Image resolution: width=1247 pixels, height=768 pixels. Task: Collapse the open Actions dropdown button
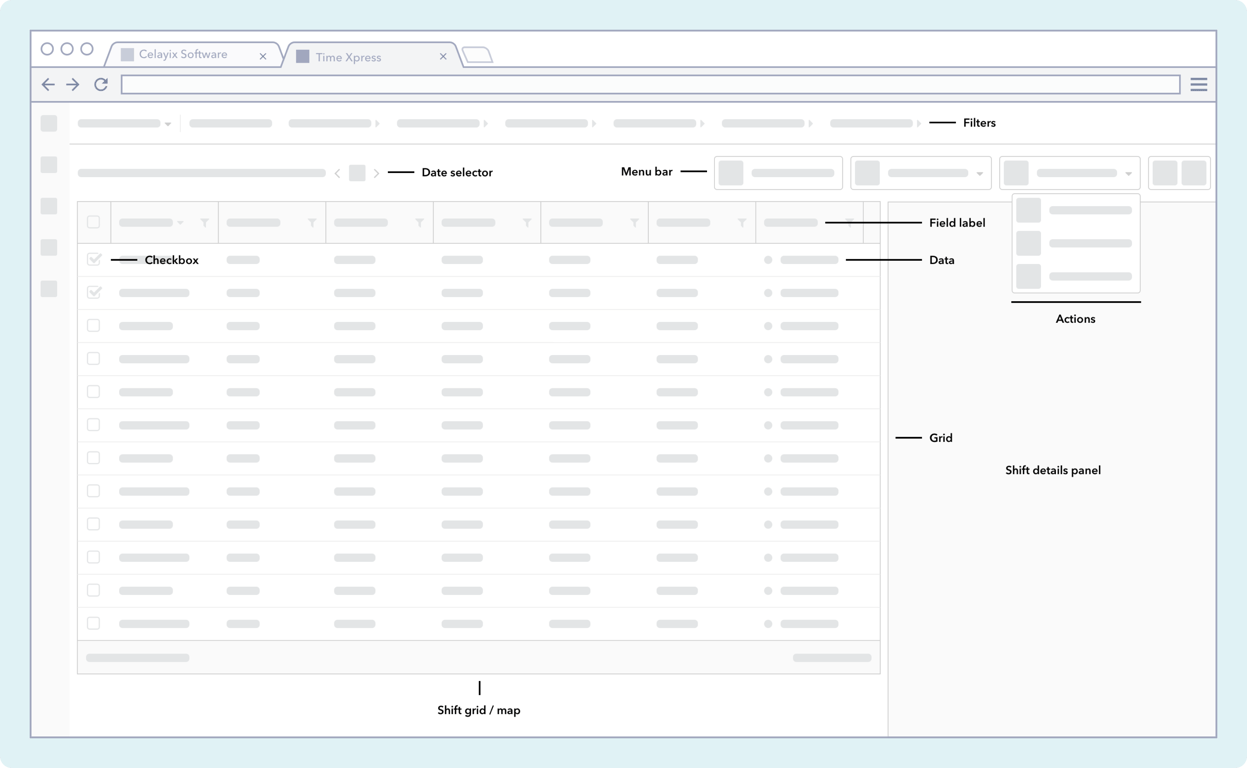pos(1070,173)
